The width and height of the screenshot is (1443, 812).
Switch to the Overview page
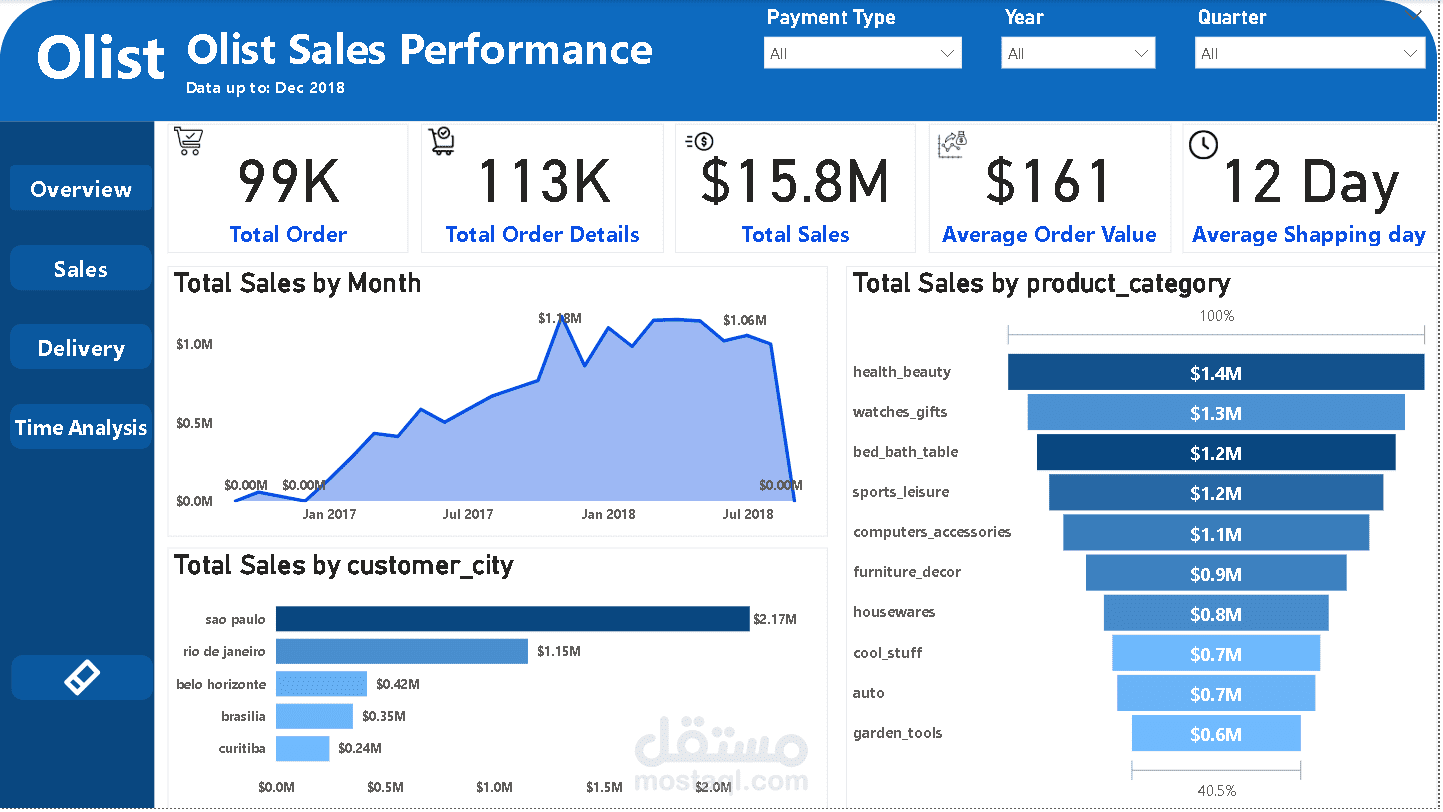pyautogui.click(x=81, y=189)
